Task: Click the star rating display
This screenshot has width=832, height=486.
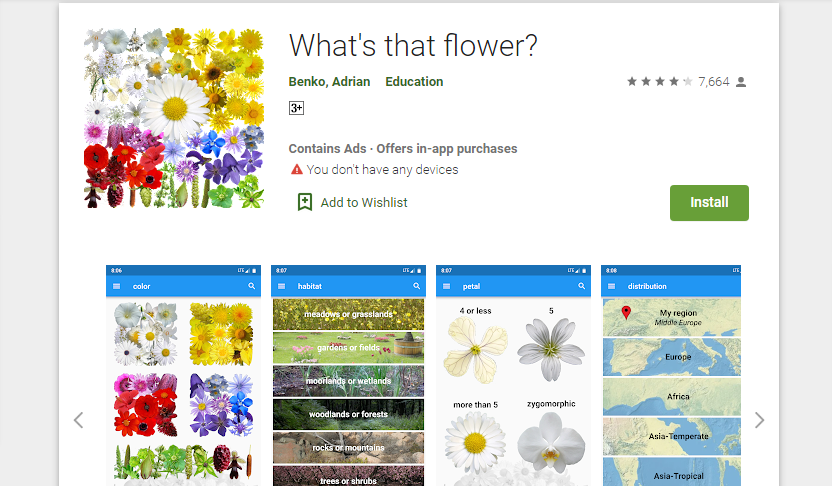Action: tap(660, 82)
